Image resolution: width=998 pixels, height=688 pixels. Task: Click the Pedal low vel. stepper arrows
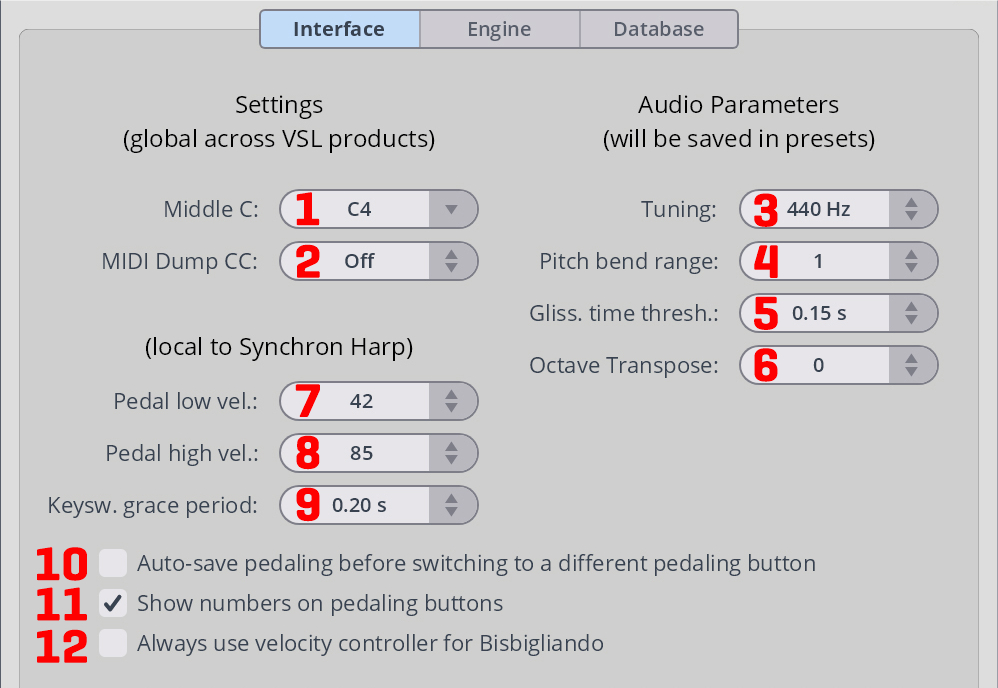(451, 401)
